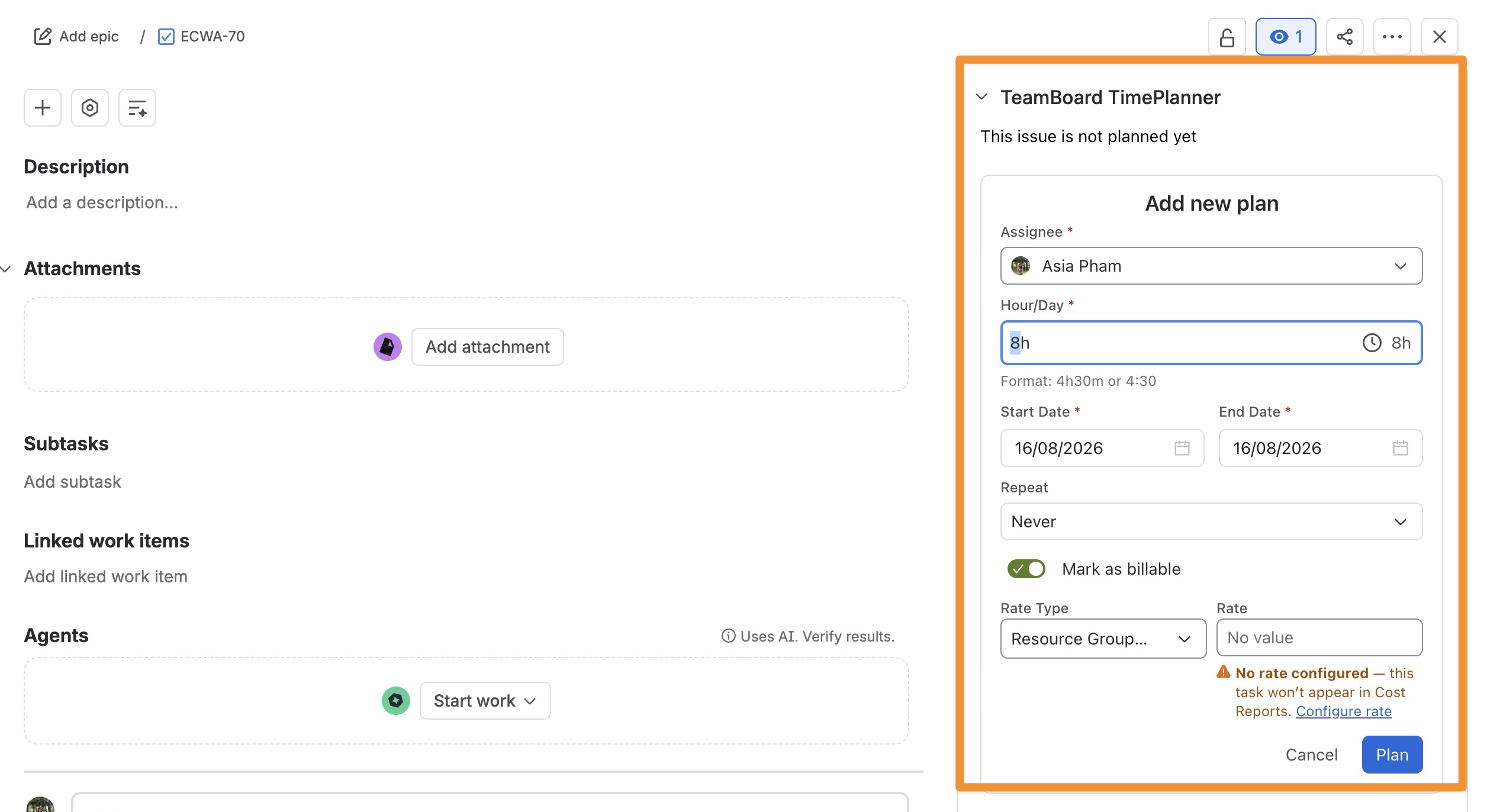The width and height of the screenshot is (1487, 812).
Task: Click the No rate configured warning icon
Action: [1224, 672]
